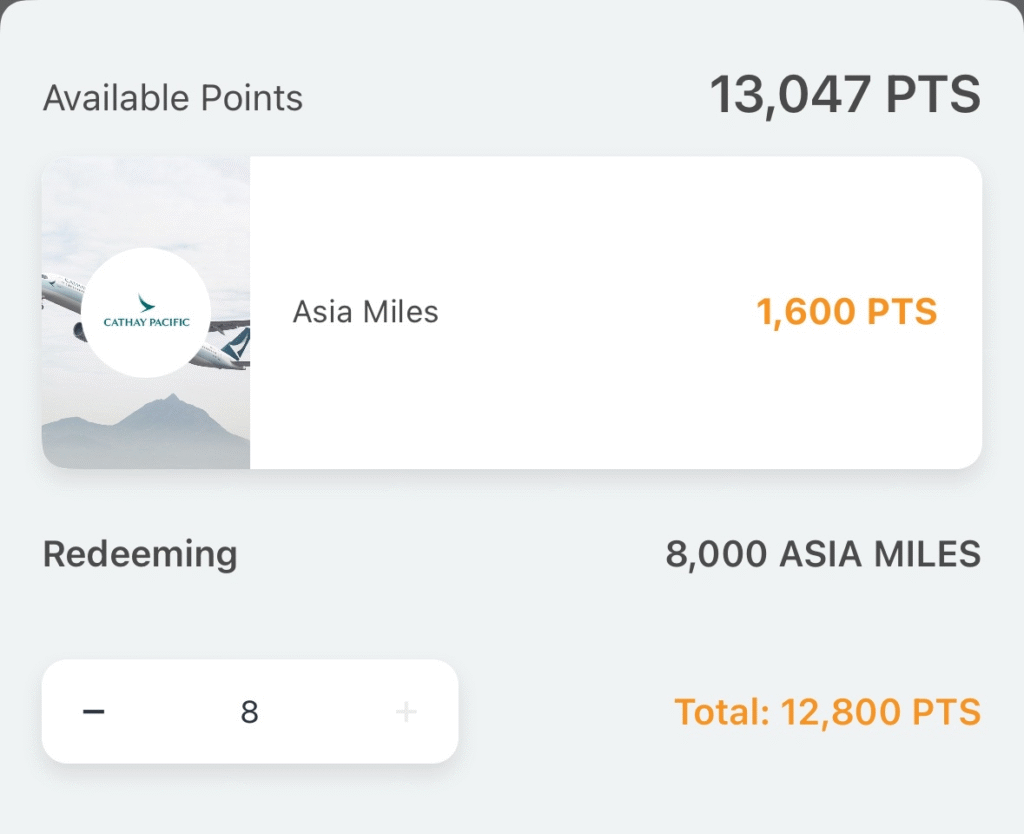The width and height of the screenshot is (1024, 834).
Task: Decrease the redemption quantity with minus
Action: coord(94,712)
